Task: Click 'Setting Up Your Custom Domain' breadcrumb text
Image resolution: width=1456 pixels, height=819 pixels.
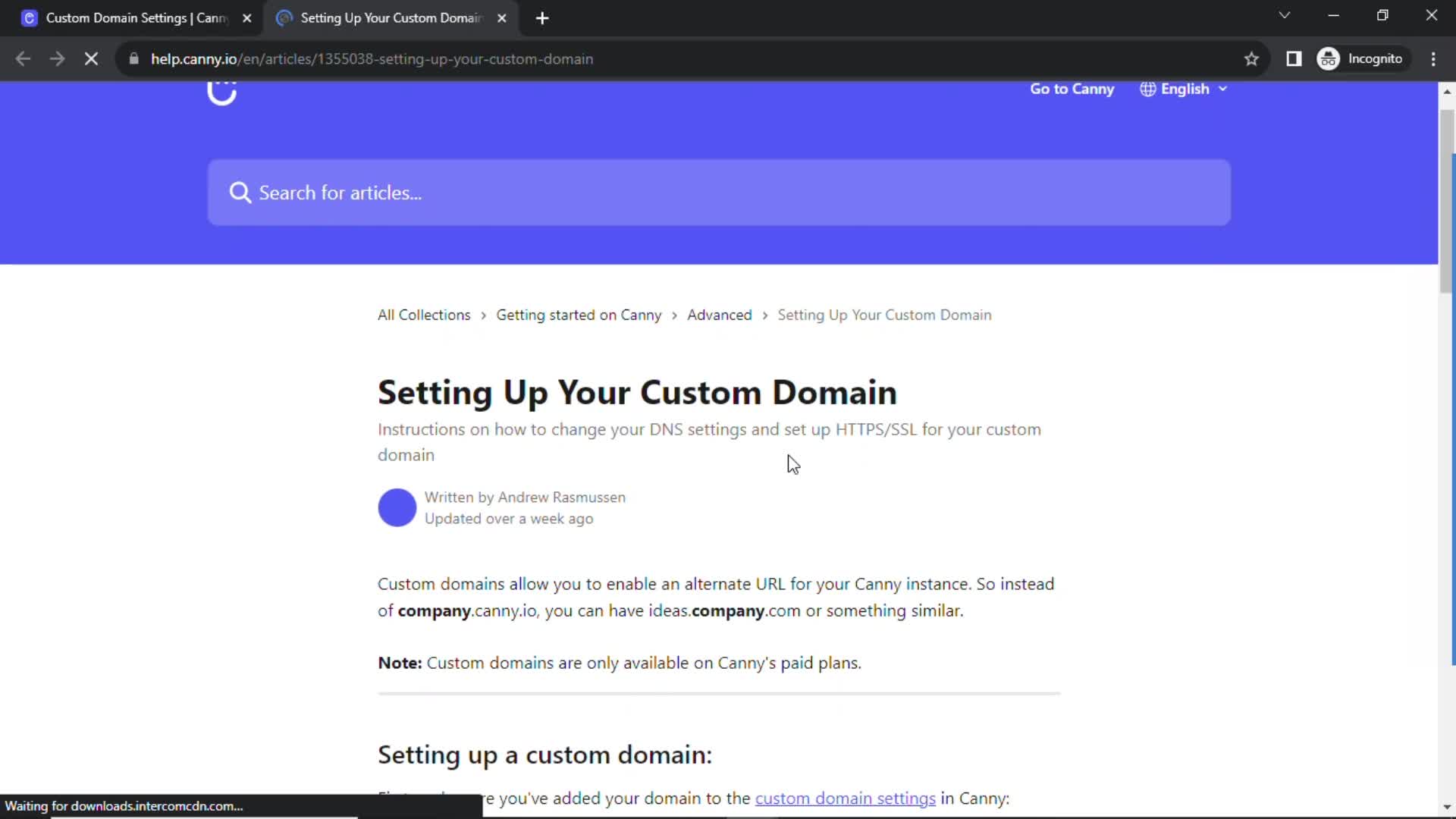Action: pyautogui.click(x=884, y=315)
